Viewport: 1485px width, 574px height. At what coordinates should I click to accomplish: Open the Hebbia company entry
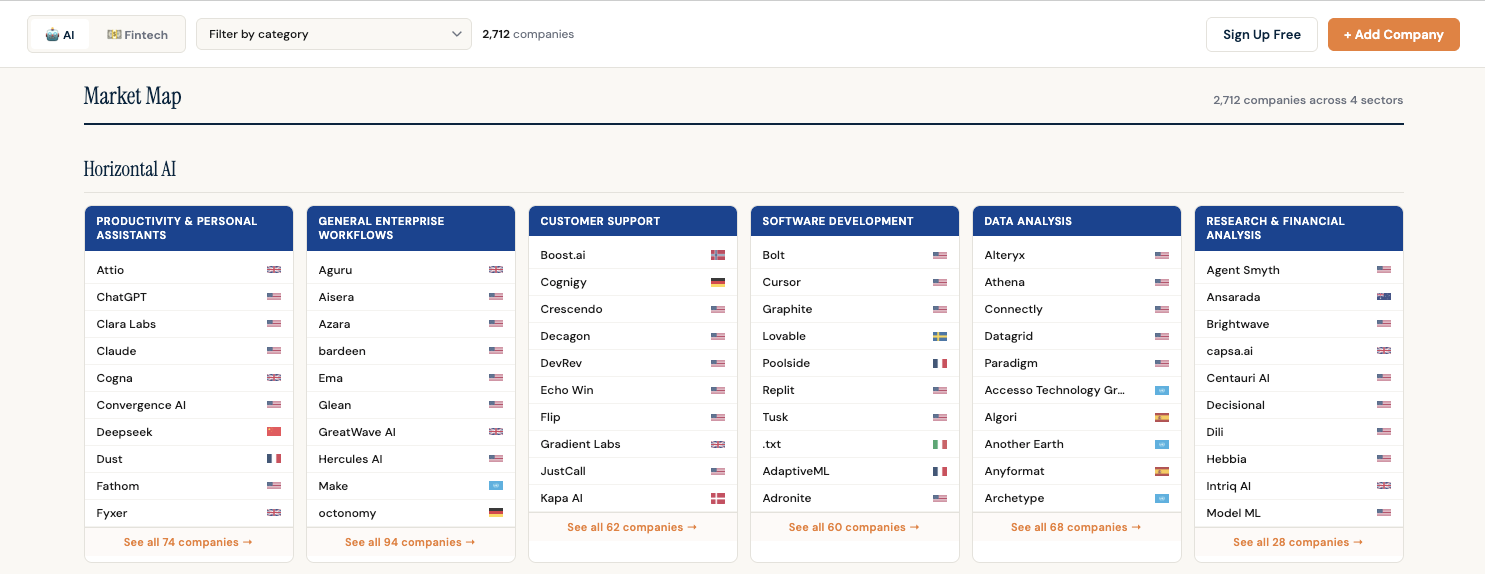[1299, 459]
